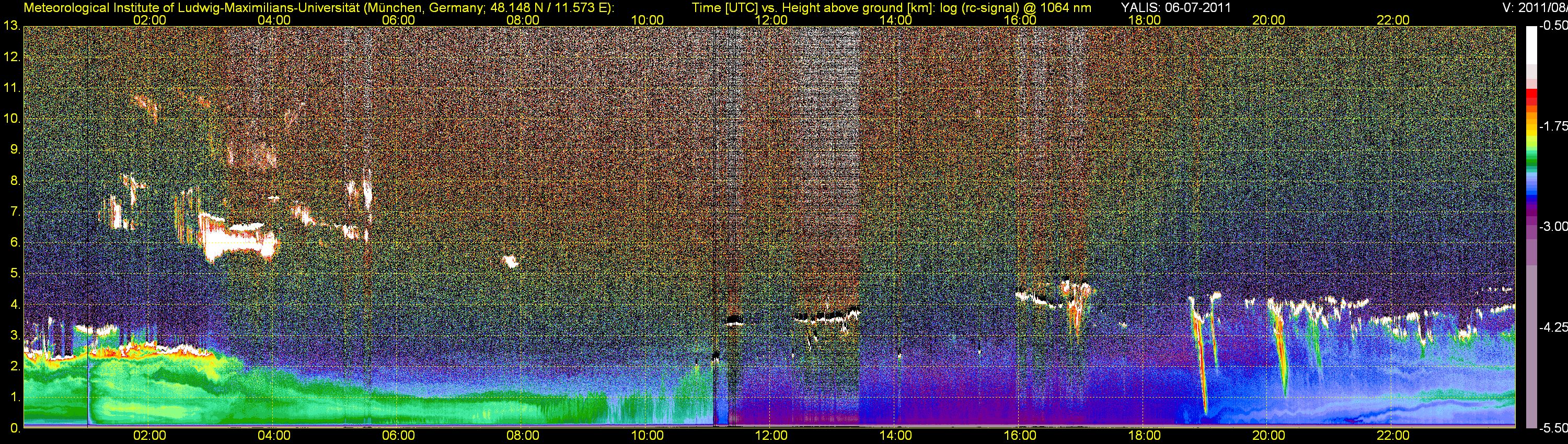
Task: Click the 12:00 label on bottom time axis
Action: (x=771, y=436)
